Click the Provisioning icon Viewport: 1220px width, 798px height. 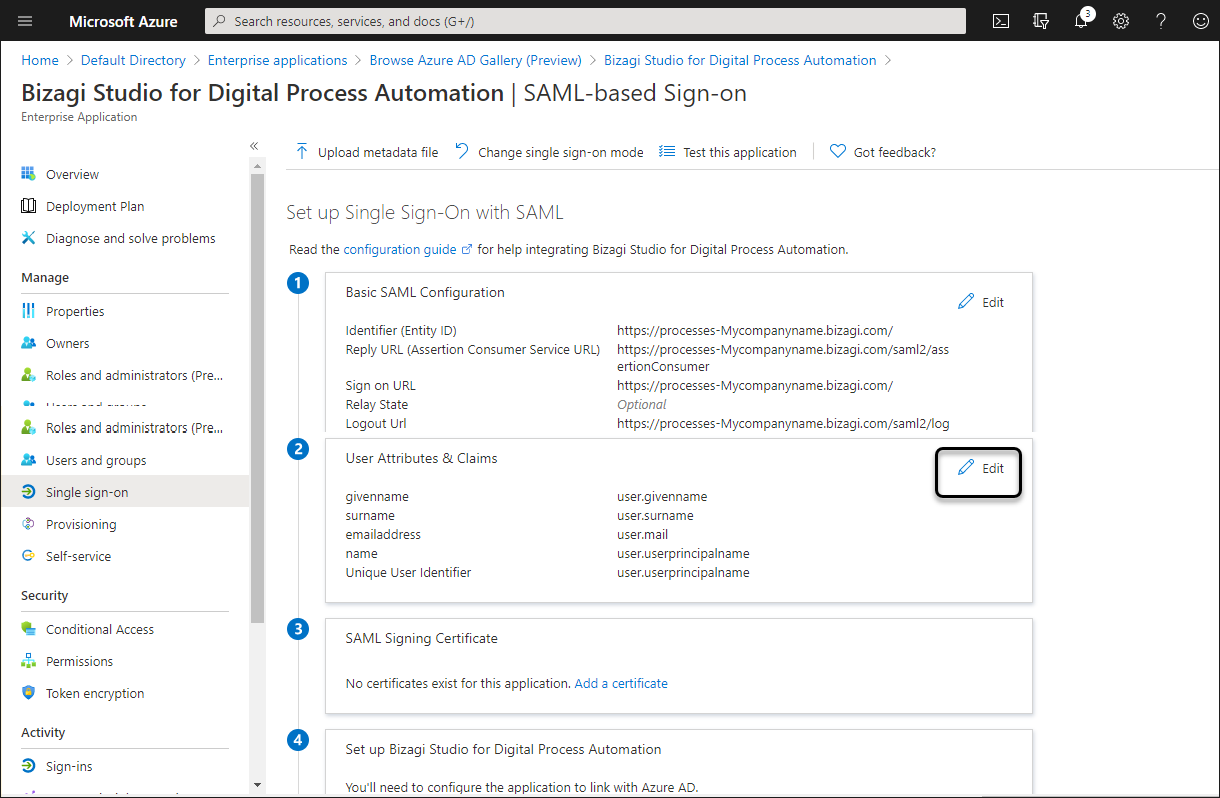28,524
